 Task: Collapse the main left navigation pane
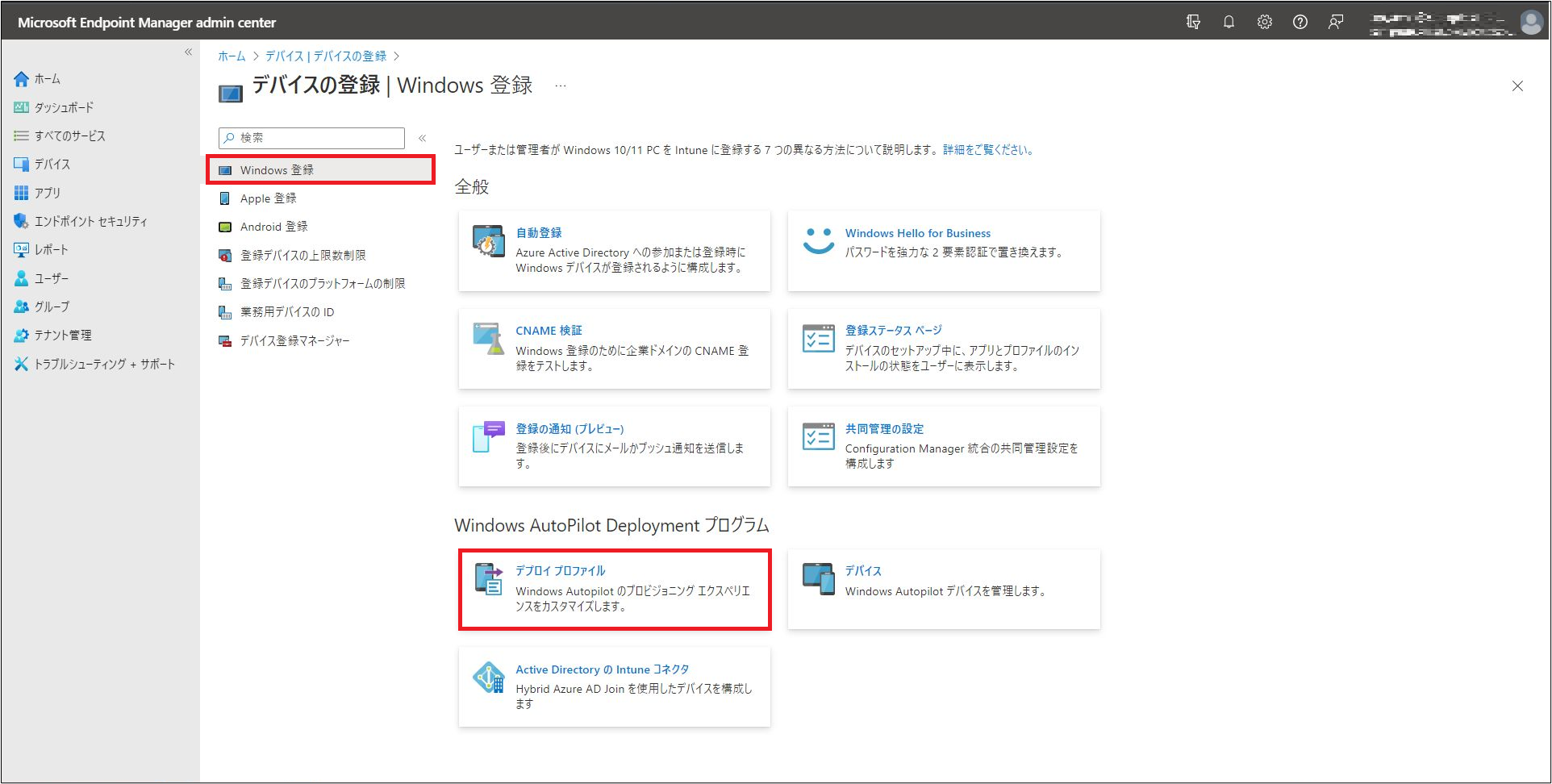click(x=188, y=52)
